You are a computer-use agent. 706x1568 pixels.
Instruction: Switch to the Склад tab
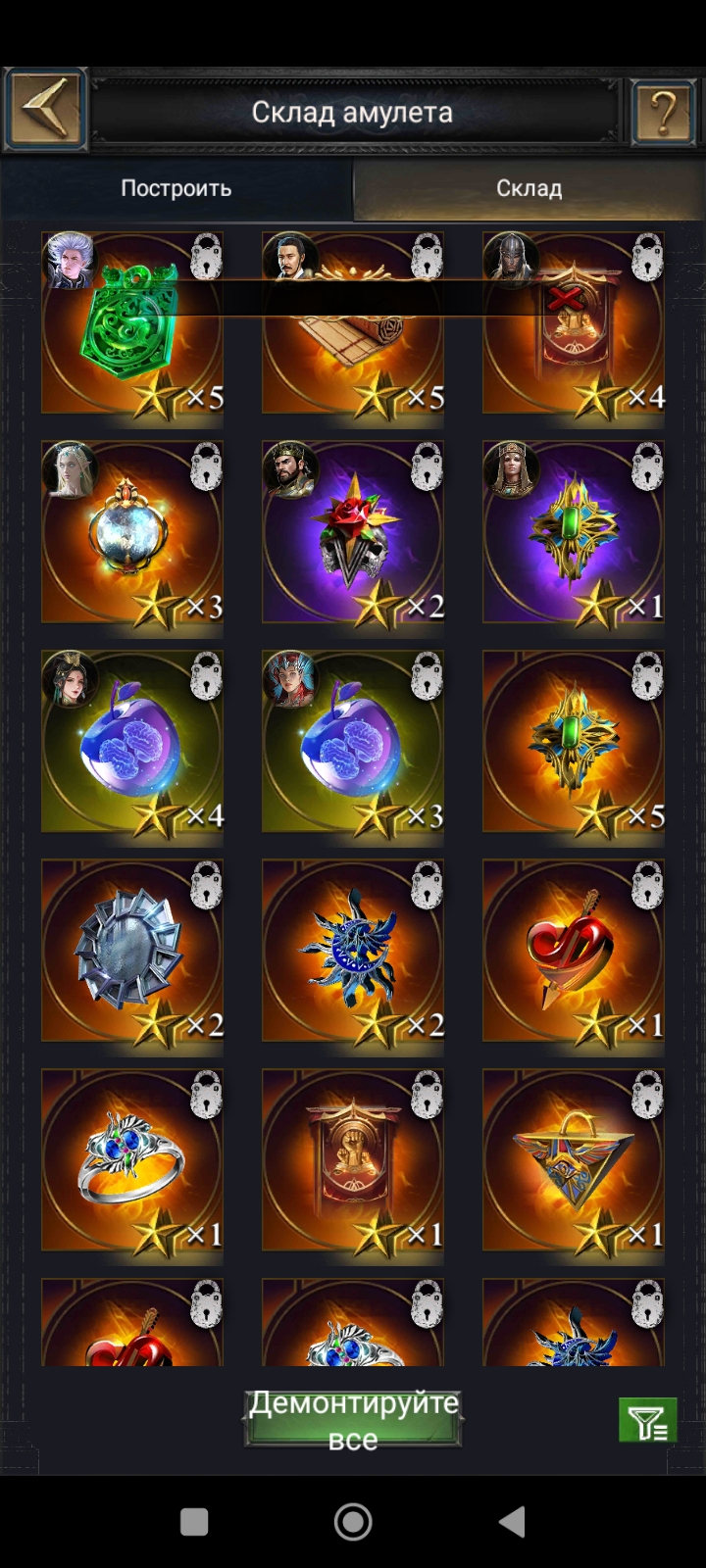point(529,188)
